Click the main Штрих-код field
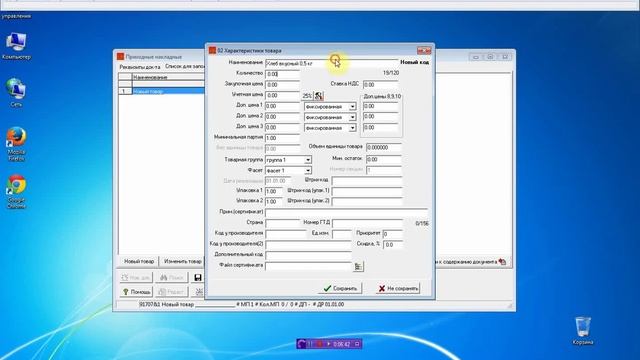The image size is (640, 360). point(367,180)
